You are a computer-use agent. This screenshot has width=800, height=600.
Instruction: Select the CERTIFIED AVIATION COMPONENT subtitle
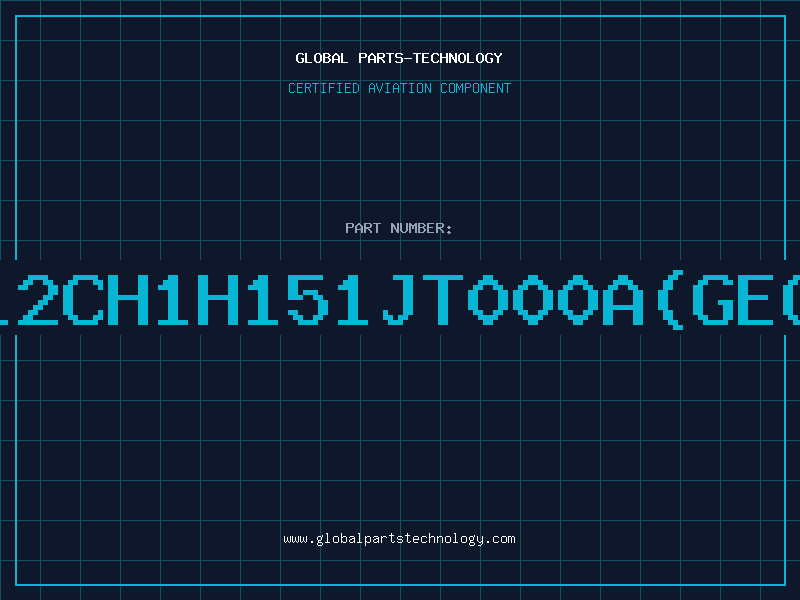coord(399,88)
